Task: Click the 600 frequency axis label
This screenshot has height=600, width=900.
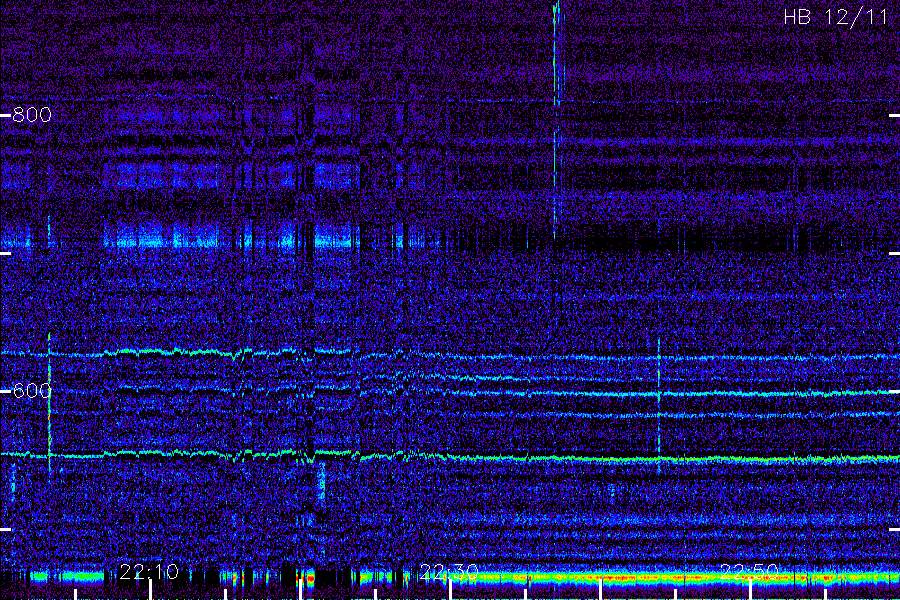Action: pos(32,391)
